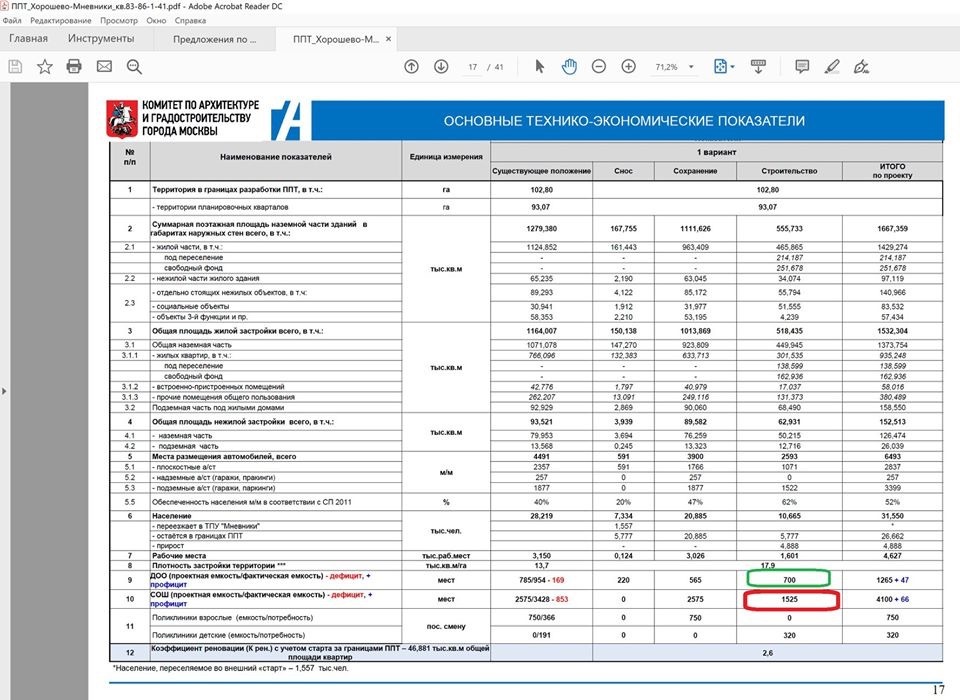Viewport: 960px width, 700px height.
Task: Open the Fill and Sign tool
Action: tap(861, 66)
